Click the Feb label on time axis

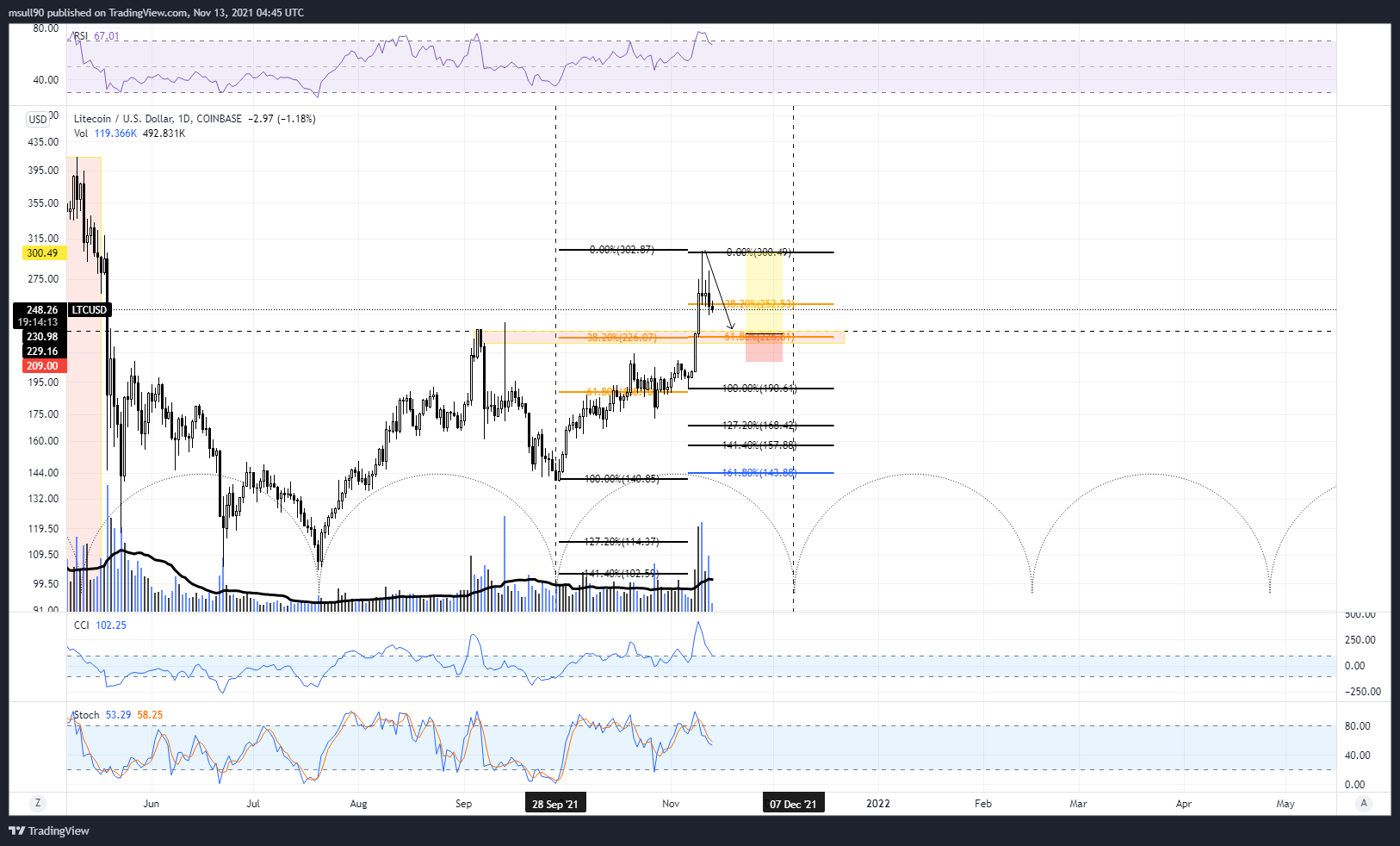(983, 804)
